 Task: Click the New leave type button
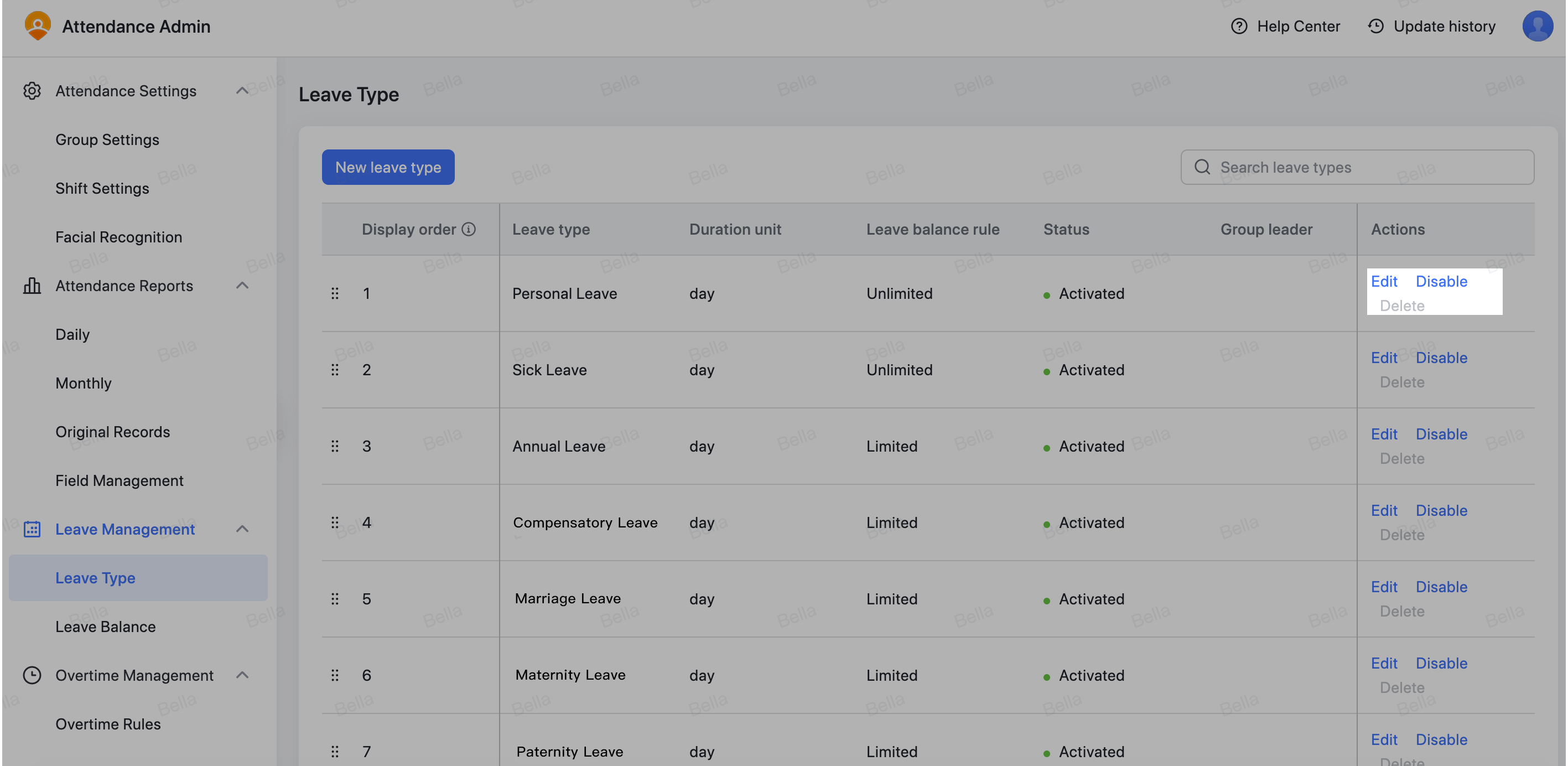(x=388, y=167)
